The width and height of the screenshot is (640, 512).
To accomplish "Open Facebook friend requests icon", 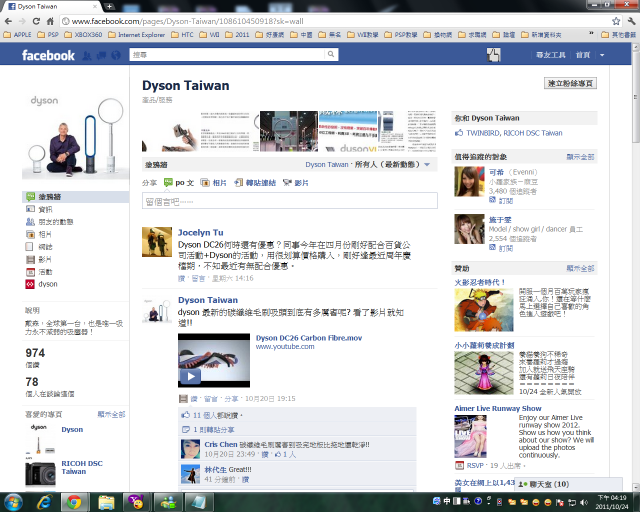I will point(87,55).
